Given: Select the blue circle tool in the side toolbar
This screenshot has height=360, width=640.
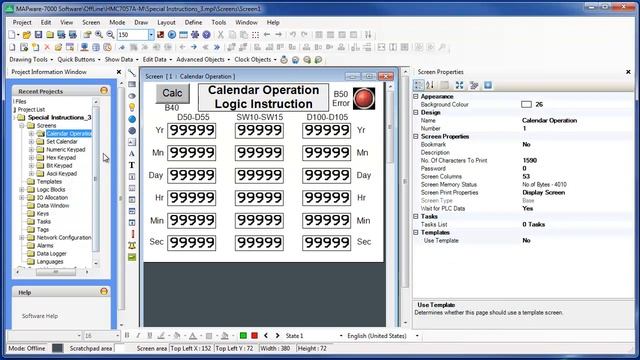Looking at the screenshot, I should click(x=132, y=119).
